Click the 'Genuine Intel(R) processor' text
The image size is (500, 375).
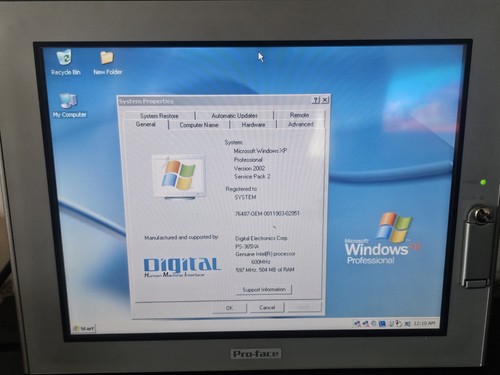point(265,254)
